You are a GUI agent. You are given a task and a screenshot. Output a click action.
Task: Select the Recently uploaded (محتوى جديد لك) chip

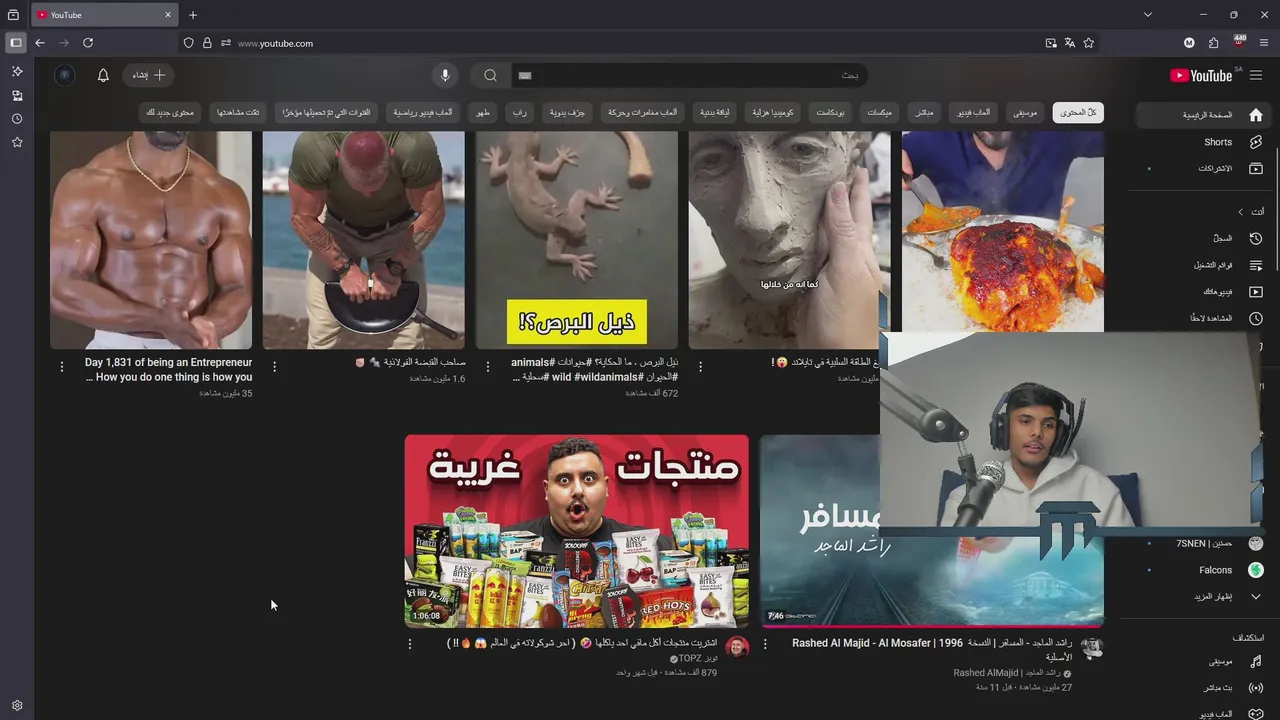(170, 113)
